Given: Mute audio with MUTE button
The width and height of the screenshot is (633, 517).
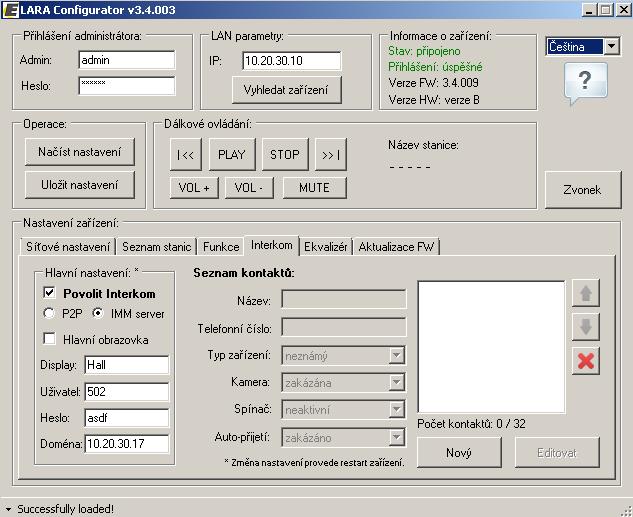Looking at the screenshot, I should [x=314, y=188].
